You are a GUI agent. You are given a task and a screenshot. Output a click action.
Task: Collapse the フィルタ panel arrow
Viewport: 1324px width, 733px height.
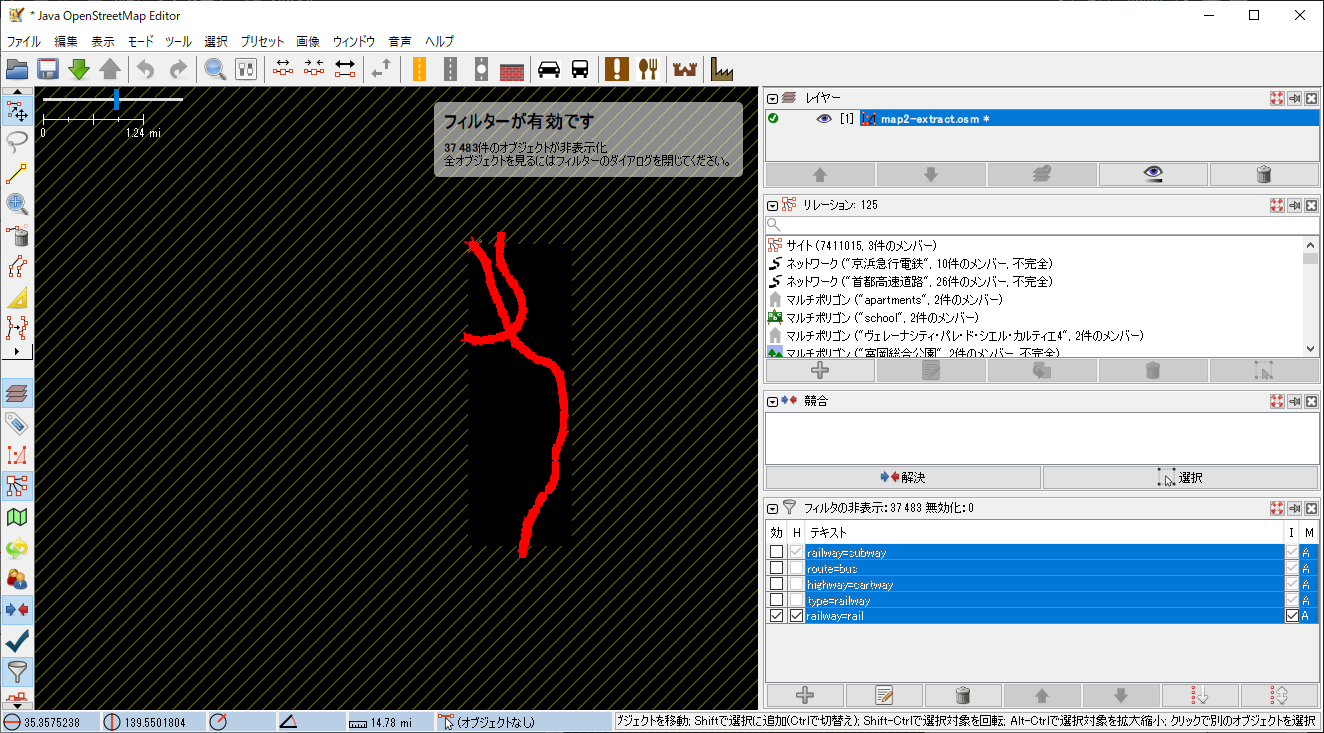pos(772,508)
